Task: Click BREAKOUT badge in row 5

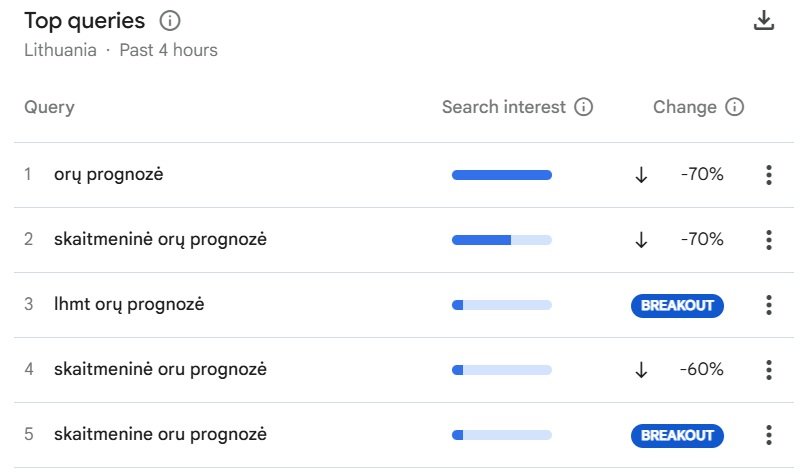Action: coord(677,436)
